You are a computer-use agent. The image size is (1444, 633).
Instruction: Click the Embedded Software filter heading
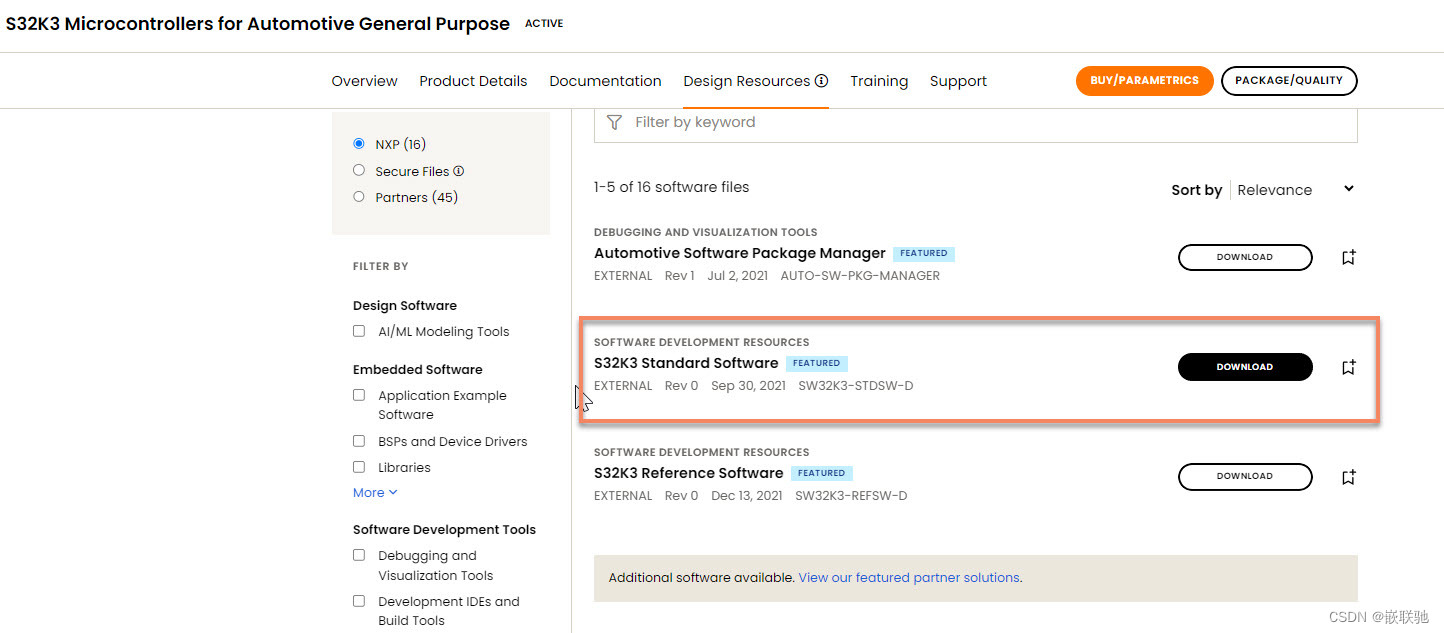tap(418, 370)
